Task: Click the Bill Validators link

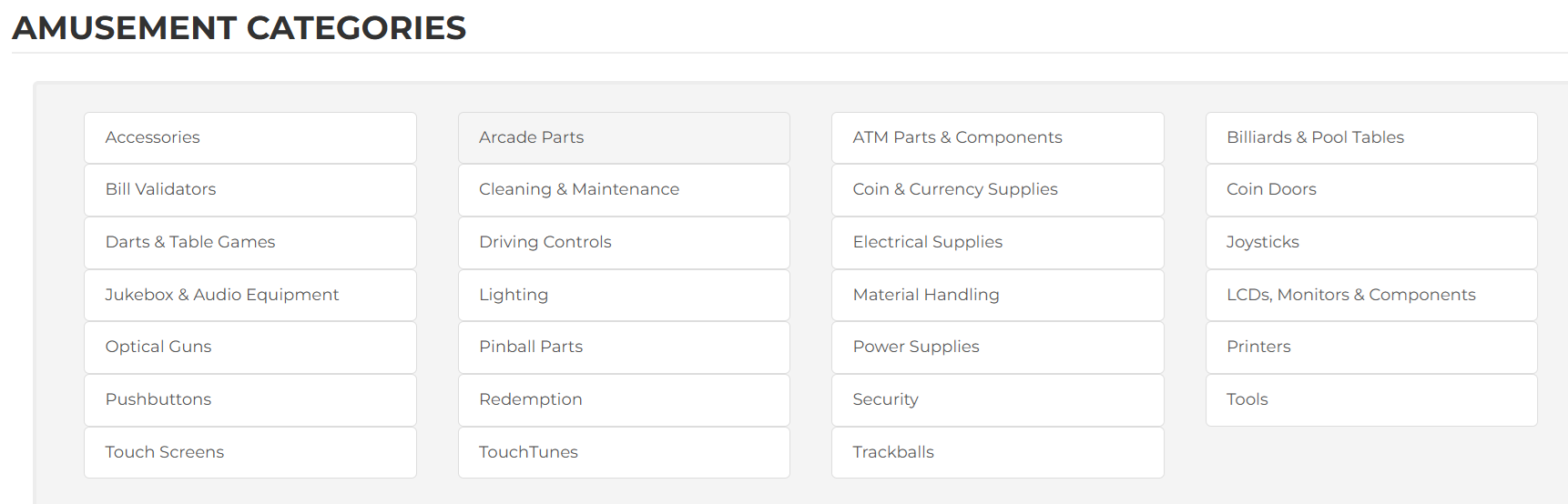Action: [x=250, y=190]
